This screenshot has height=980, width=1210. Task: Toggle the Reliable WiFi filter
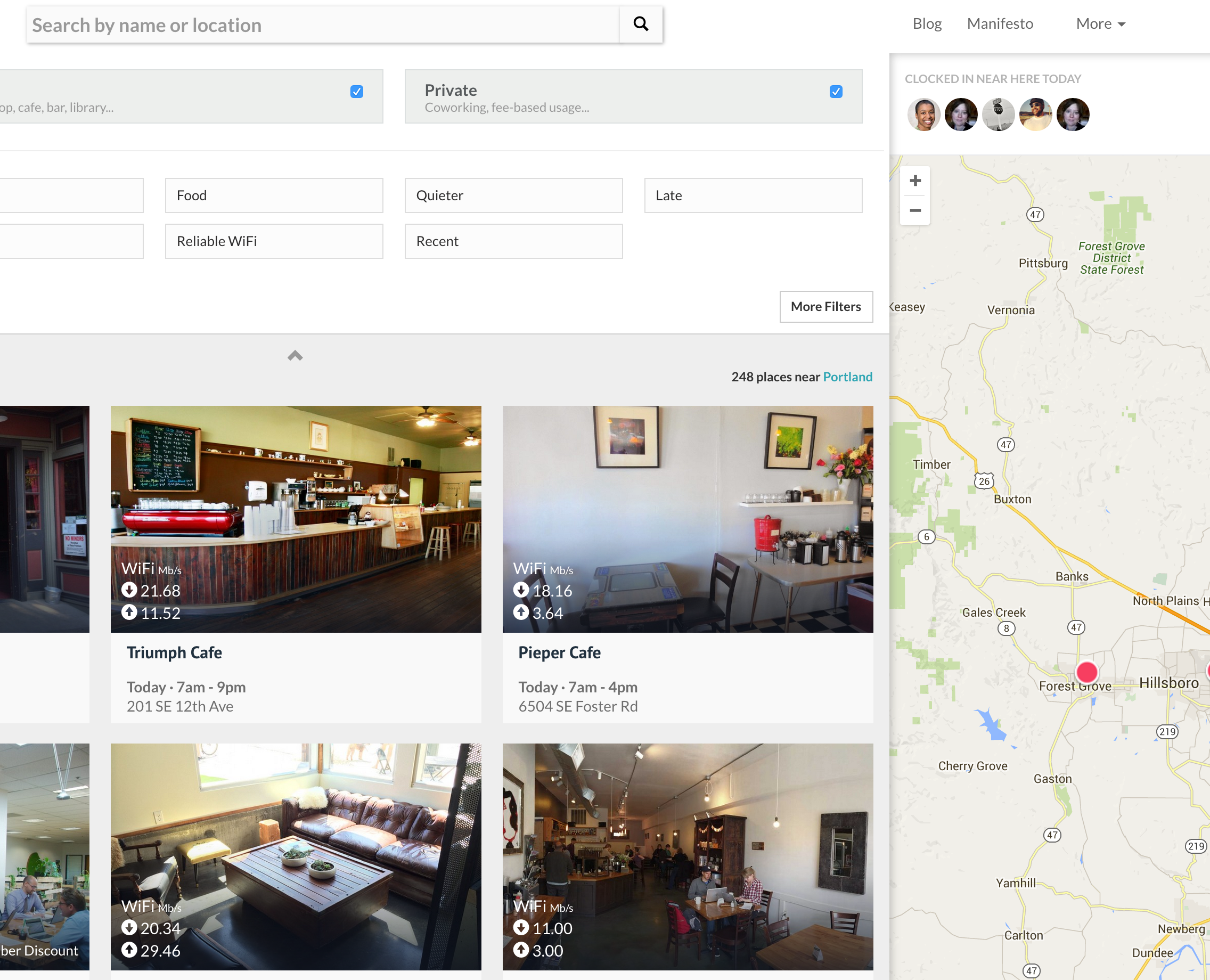coord(274,241)
